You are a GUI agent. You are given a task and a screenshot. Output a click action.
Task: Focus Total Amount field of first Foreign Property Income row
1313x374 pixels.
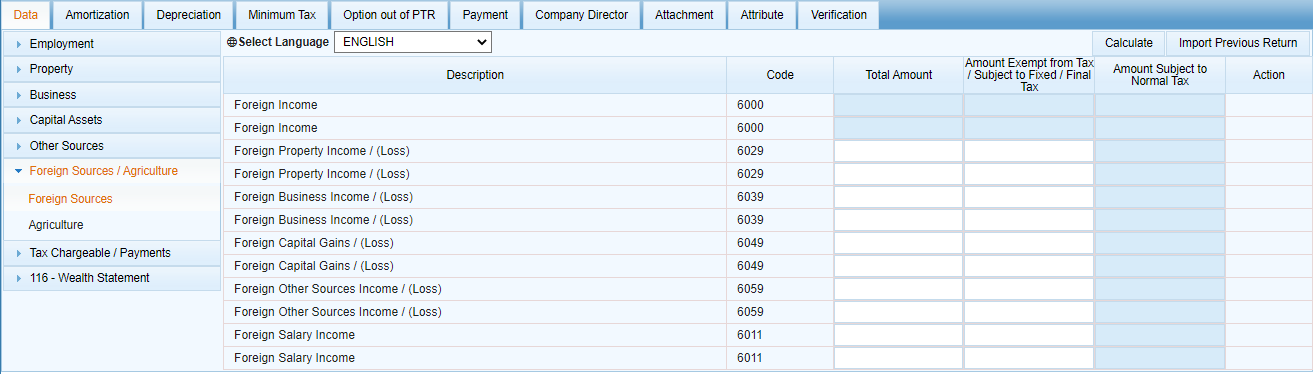click(x=898, y=151)
